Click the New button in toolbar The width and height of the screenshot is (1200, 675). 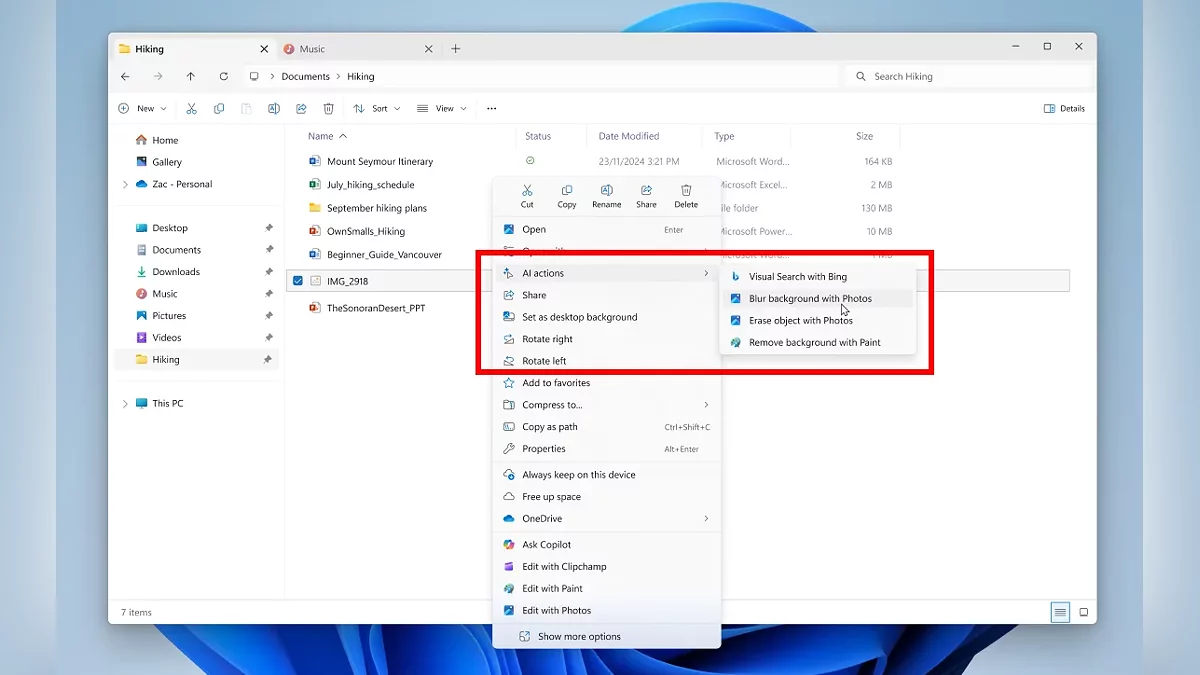click(142, 108)
